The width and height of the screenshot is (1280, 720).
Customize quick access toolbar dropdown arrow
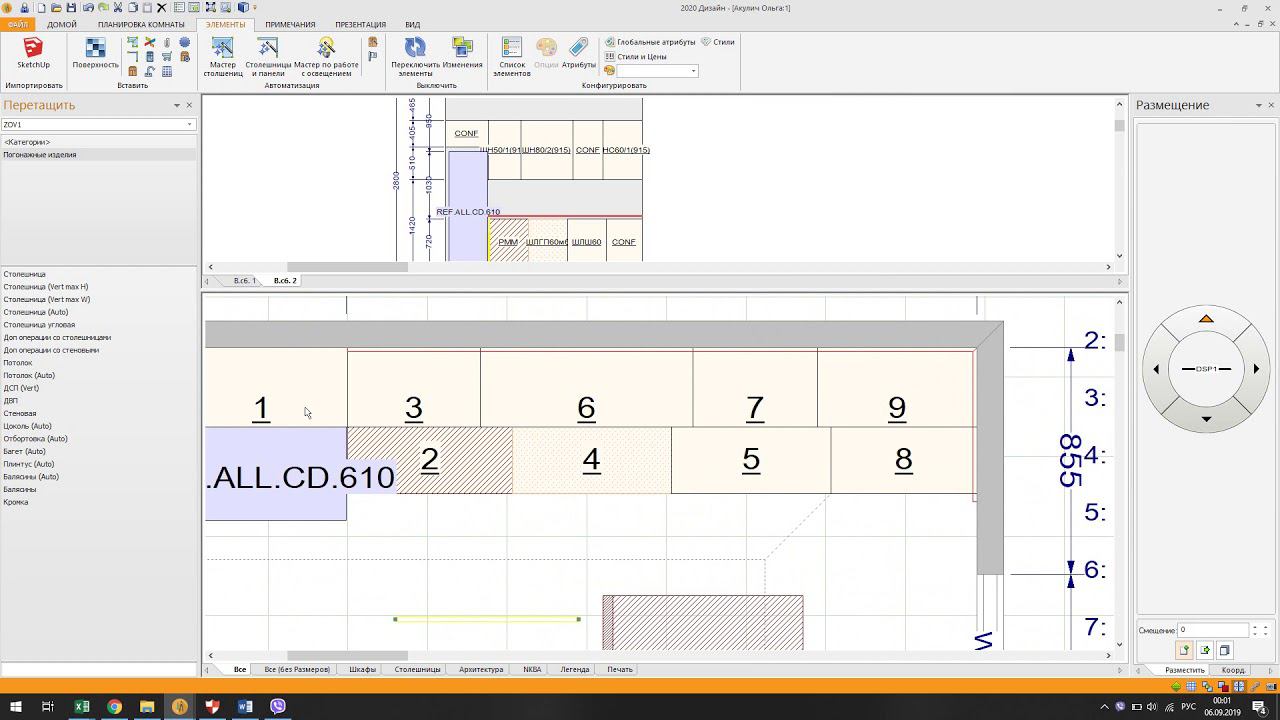pos(255,8)
